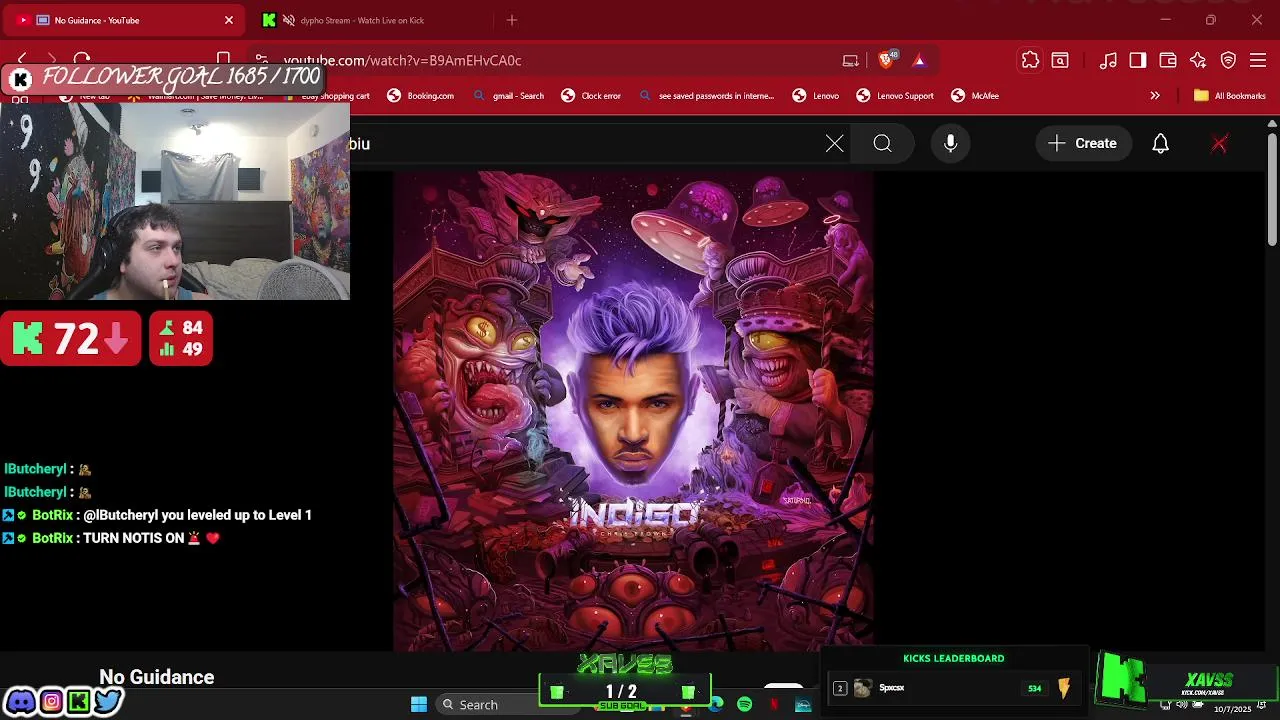Open Spotify from the taskbar

point(745,705)
